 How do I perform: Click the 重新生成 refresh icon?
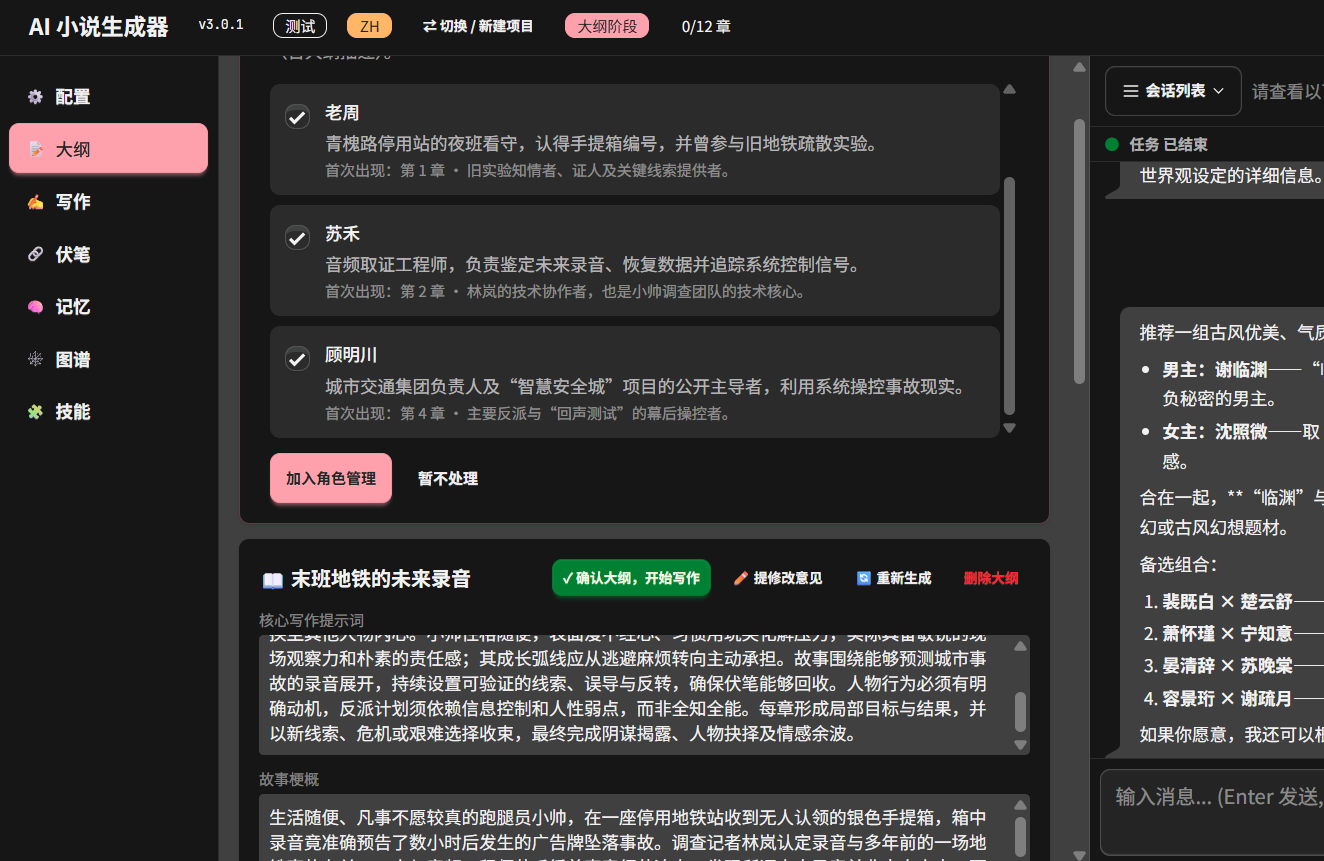pos(864,578)
